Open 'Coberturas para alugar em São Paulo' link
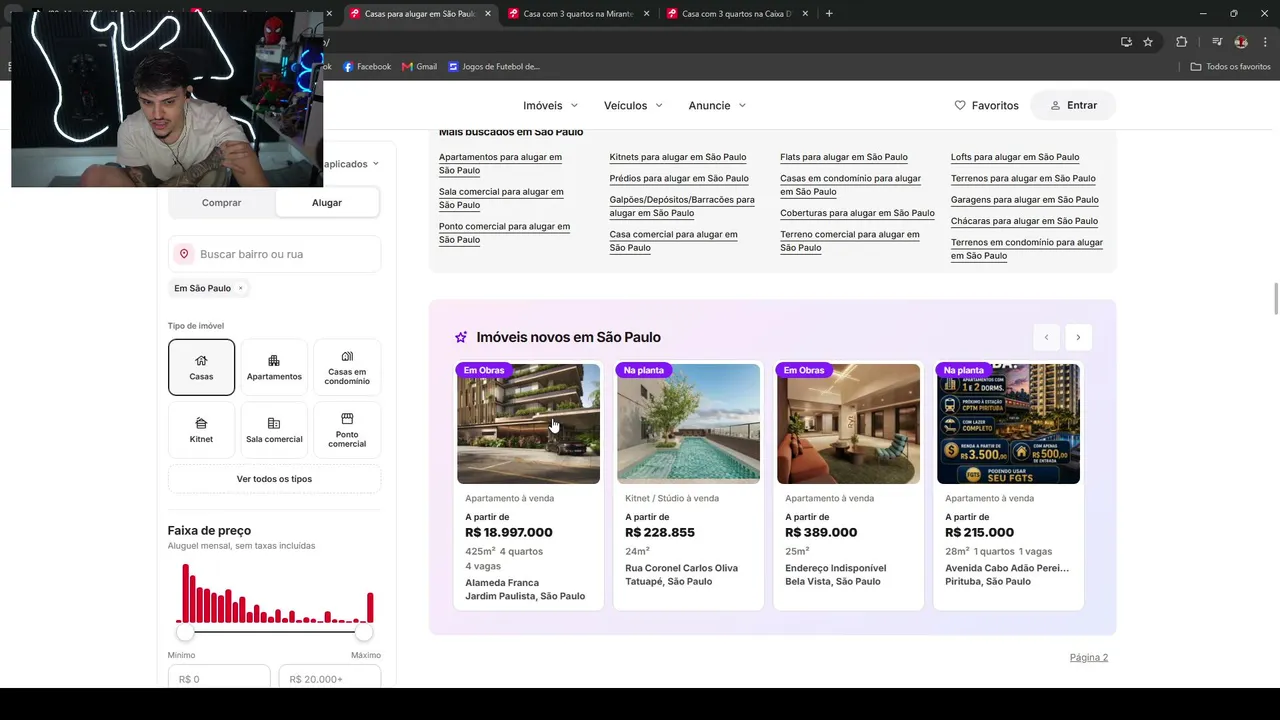The width and height of the screenshot is (1280, 720). [857, 213]
